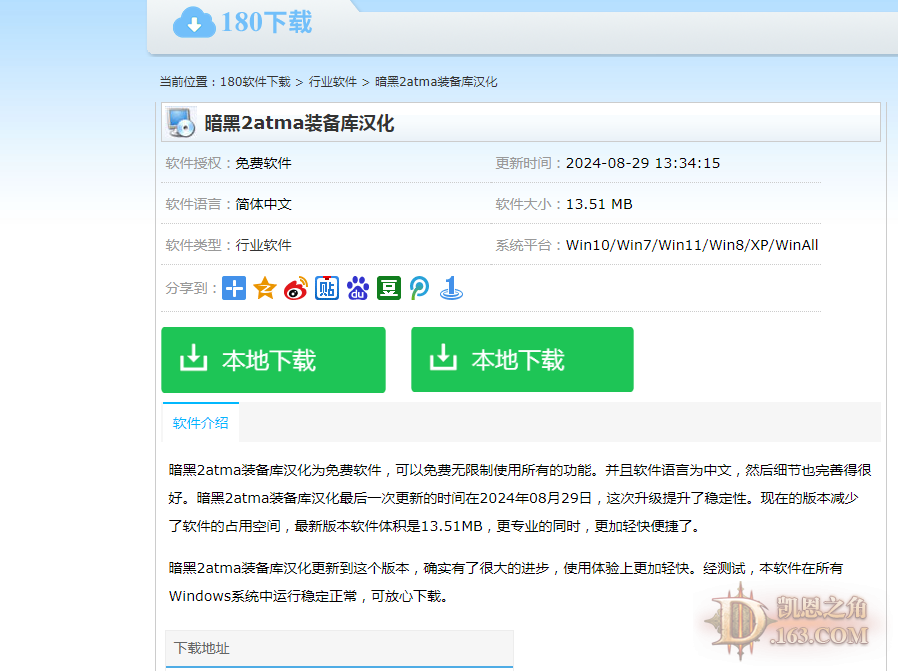Image resolution: width=898 pixels, height=671 pixels.
Task: Click the 180下载 site title text
Action: pos(266,23)
